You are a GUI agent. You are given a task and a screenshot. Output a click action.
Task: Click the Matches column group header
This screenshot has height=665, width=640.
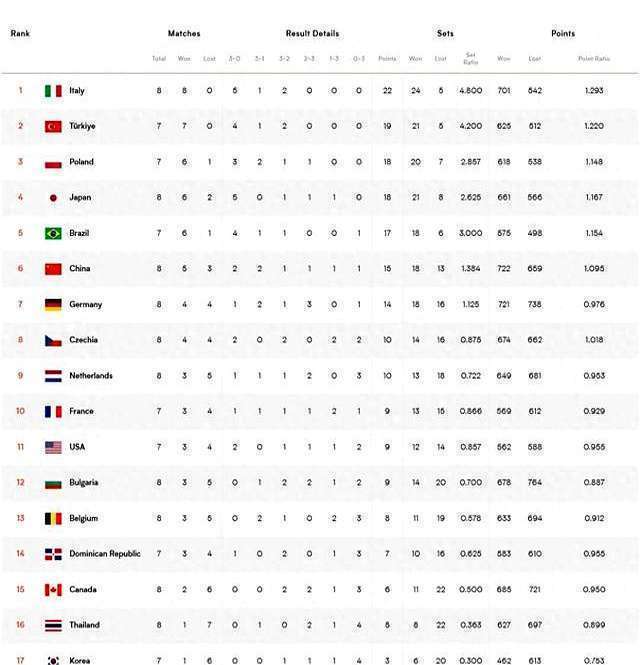point(184,34)
